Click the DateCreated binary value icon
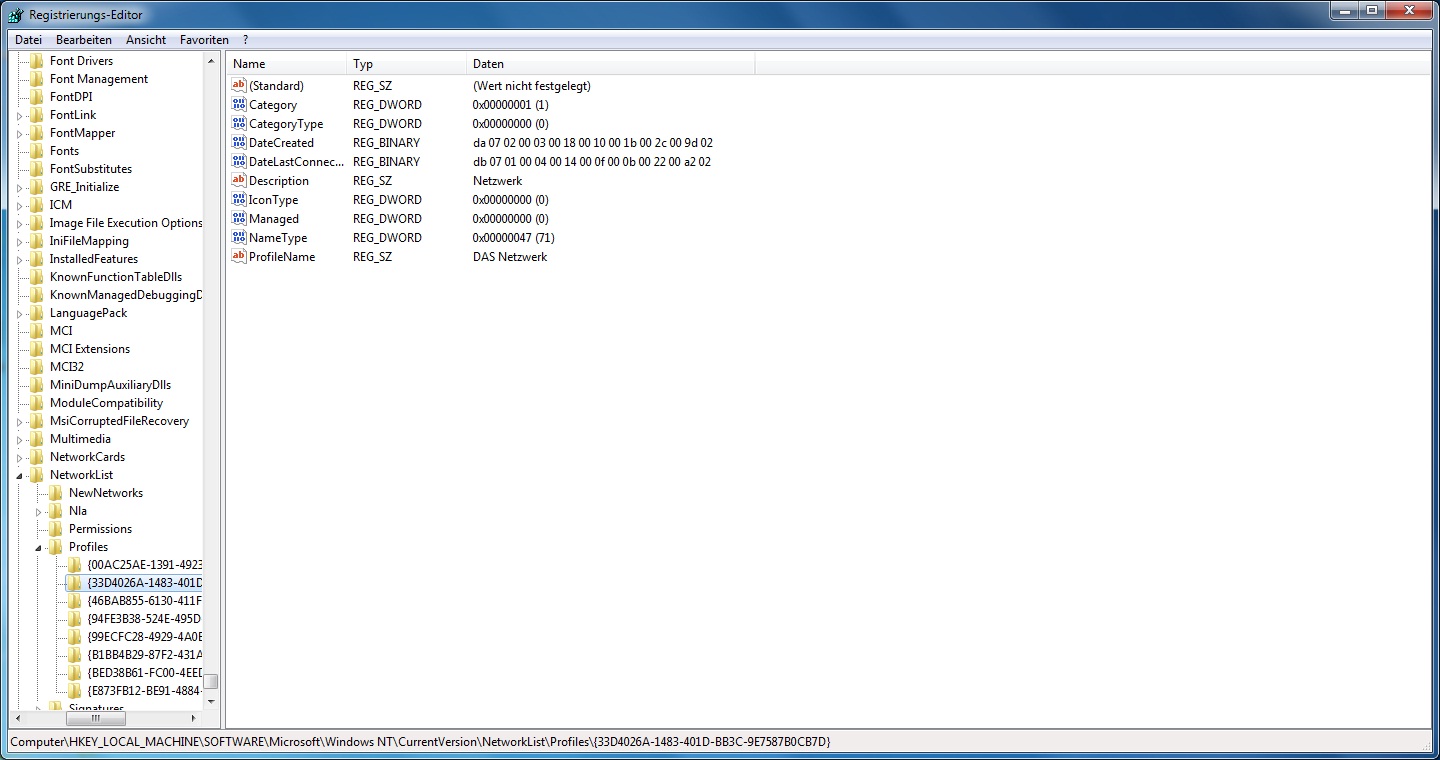This screenshot has width=1440, height=760. tap(239, 143)
